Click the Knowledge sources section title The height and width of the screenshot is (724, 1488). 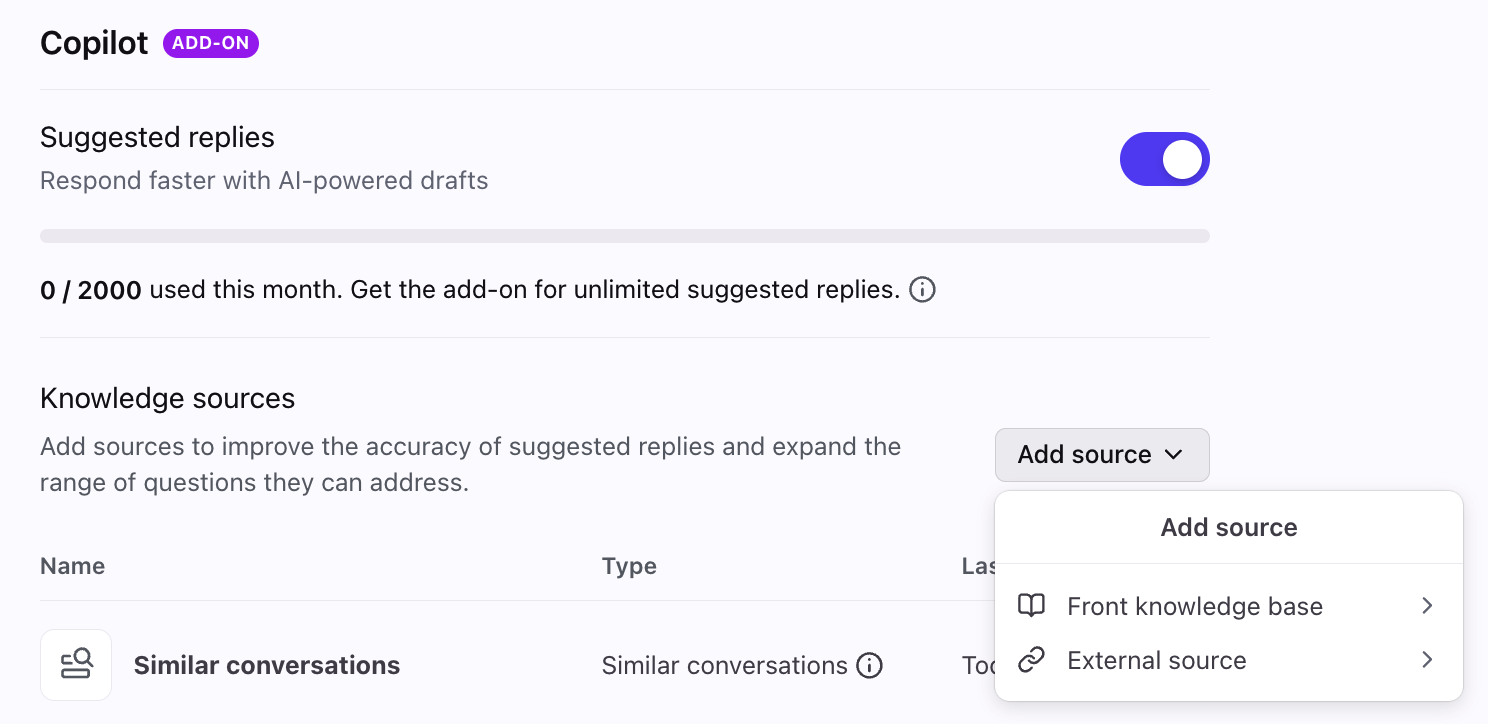167,398
